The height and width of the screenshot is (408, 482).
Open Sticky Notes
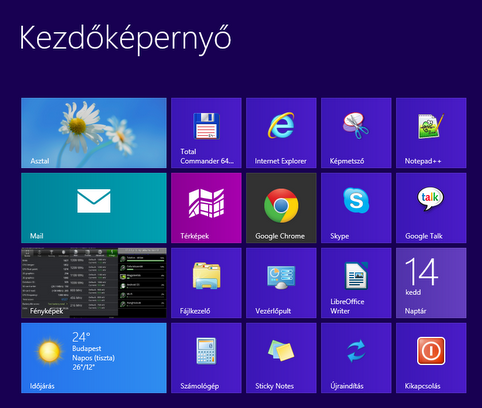281,358
